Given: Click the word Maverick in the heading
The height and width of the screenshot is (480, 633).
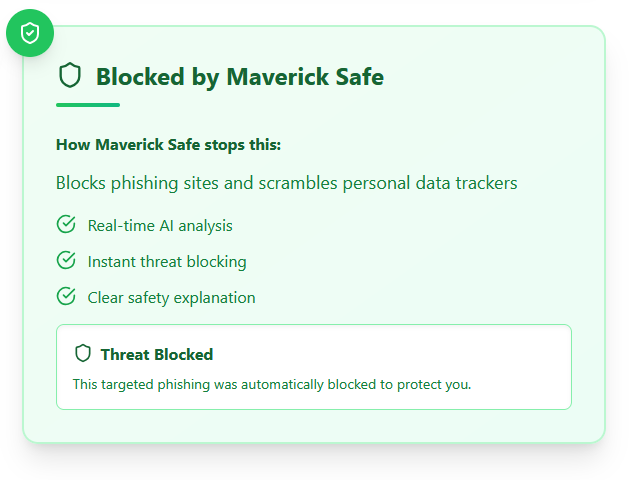Looking at the screenshot, I should pos(278,77).
